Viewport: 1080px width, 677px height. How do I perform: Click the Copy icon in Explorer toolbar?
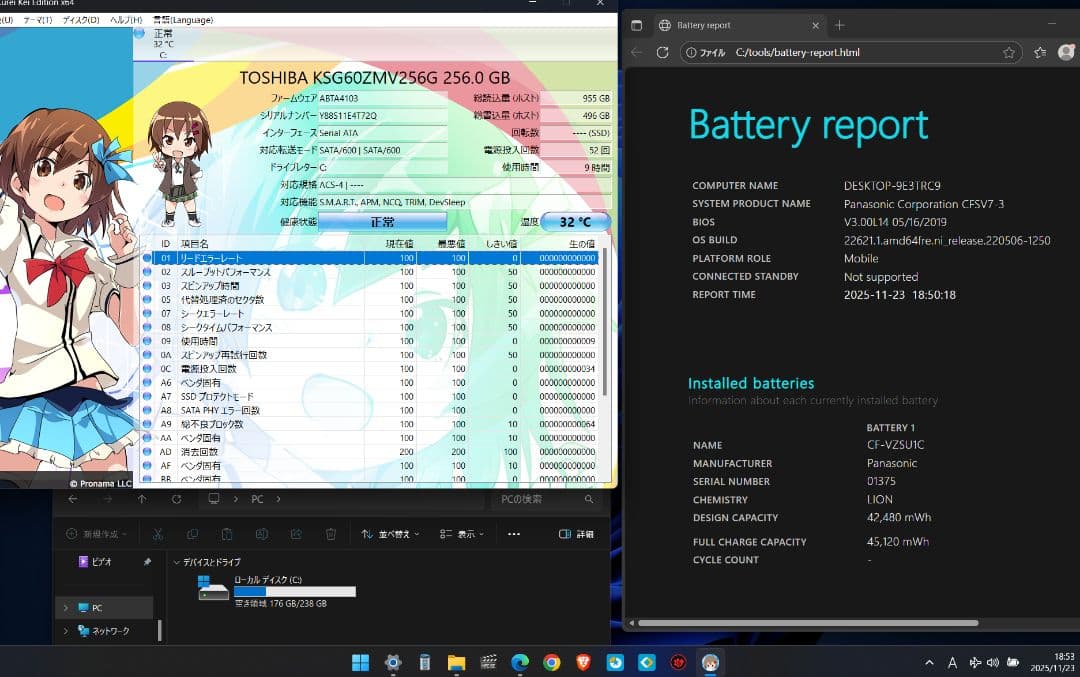tap(192, 535)
